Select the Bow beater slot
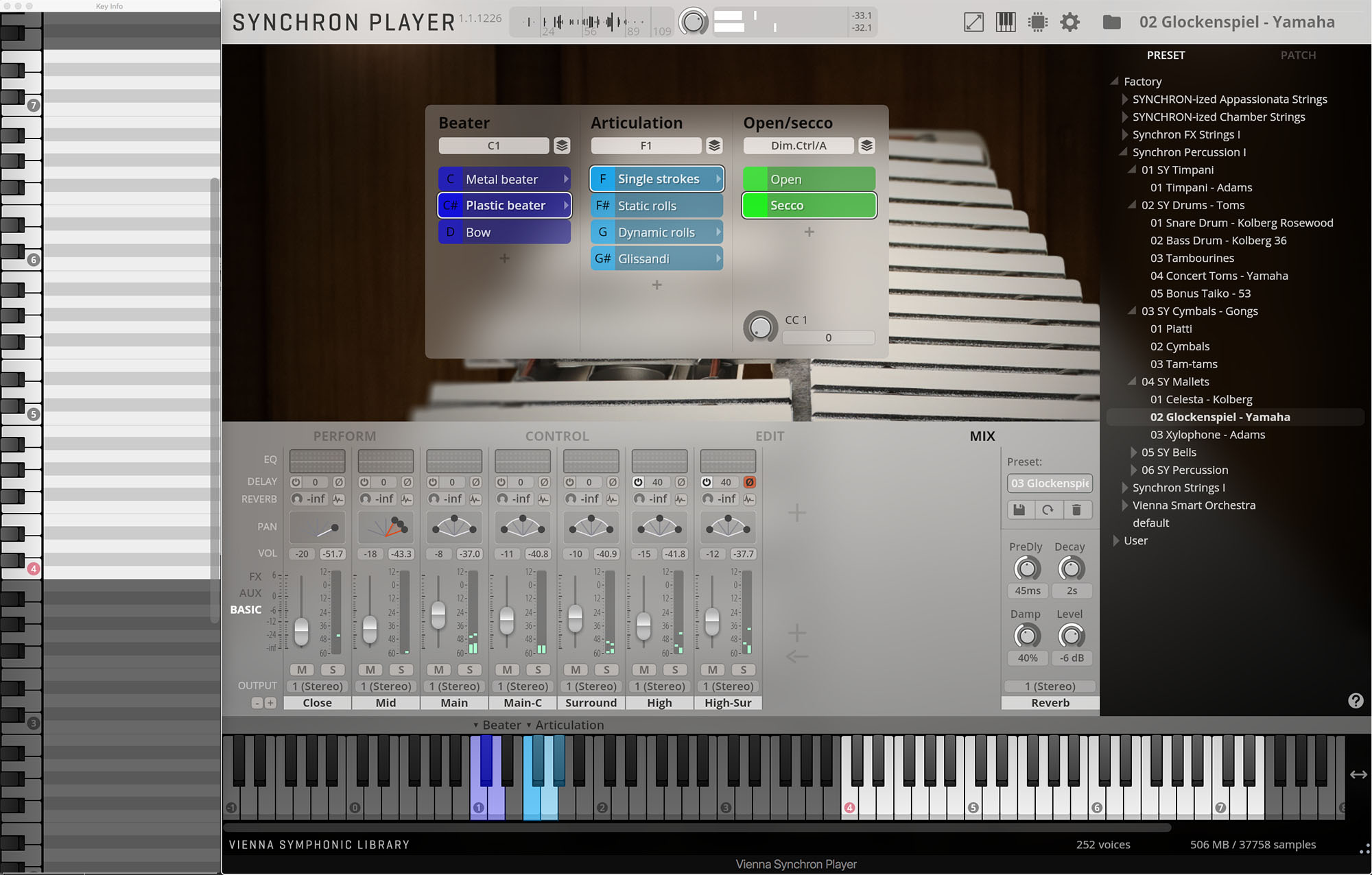 click(504, 232)
